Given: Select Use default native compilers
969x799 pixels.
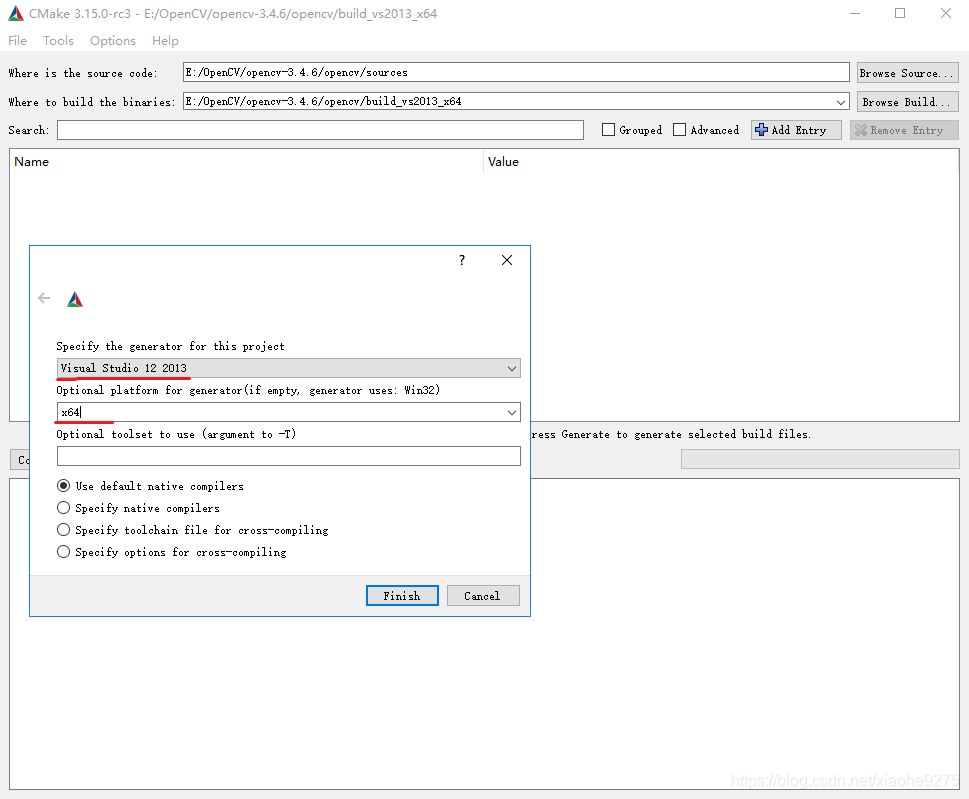Looking at the screenshot, I should pyautogui.click(x=63, y=486).
